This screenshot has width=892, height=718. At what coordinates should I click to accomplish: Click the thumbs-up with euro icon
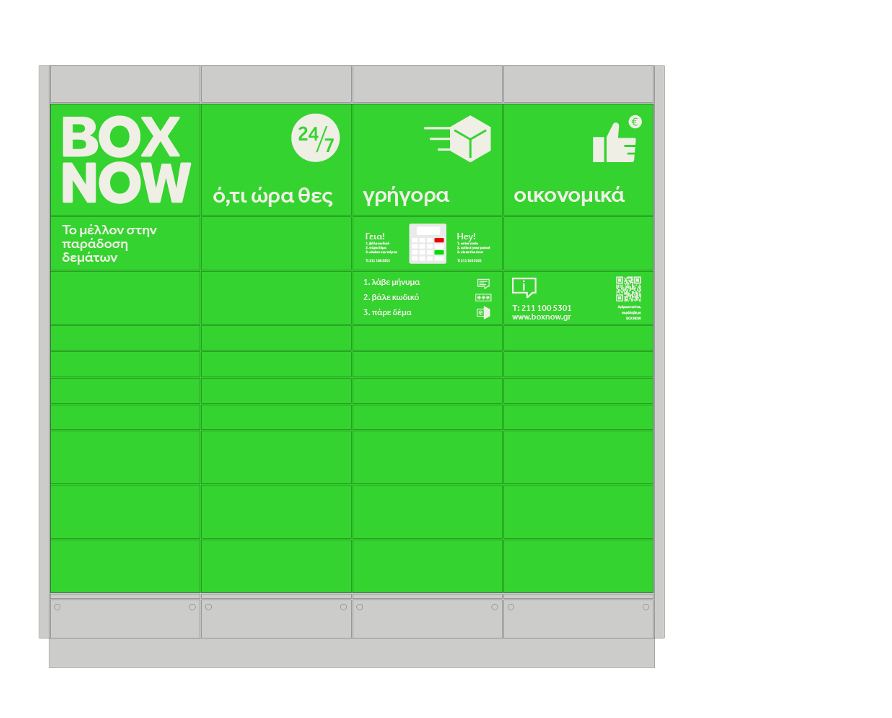click(x=616, y=141)
